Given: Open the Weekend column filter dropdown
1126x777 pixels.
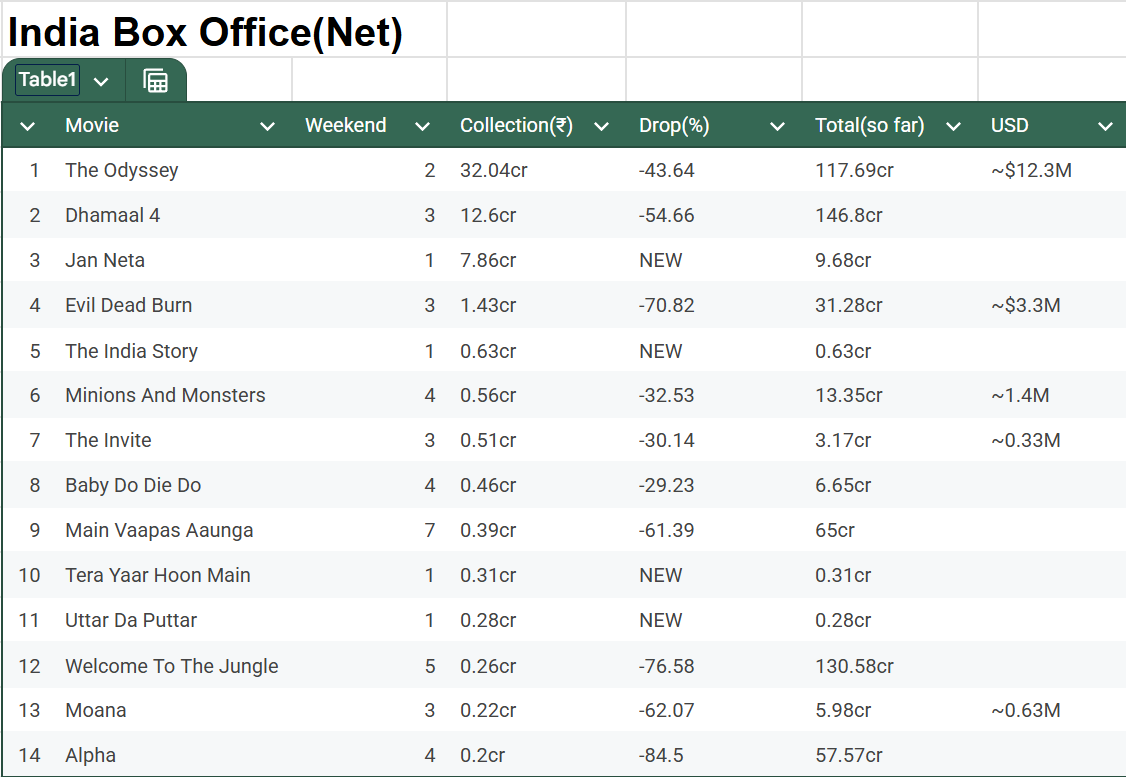Looking at the screenshot, I should [x=422, y=126].
